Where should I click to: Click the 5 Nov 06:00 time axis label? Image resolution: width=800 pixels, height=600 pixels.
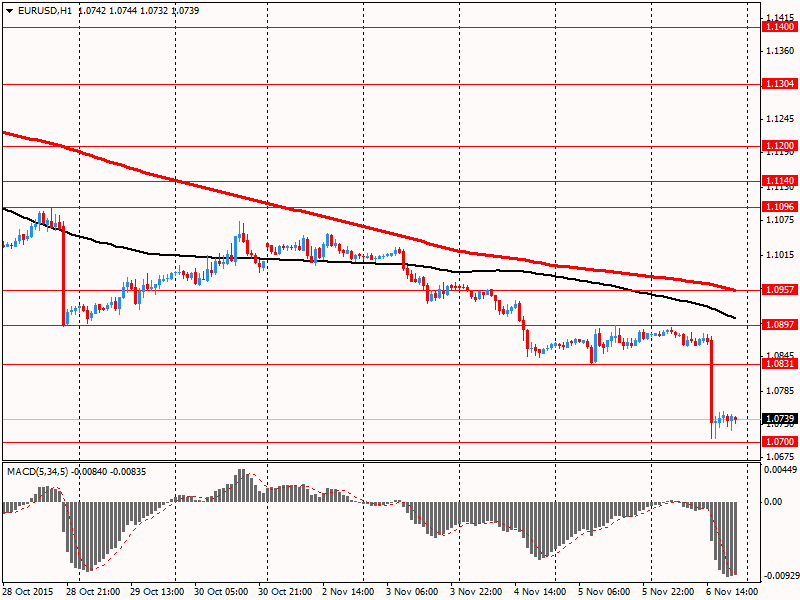point(605,592)
